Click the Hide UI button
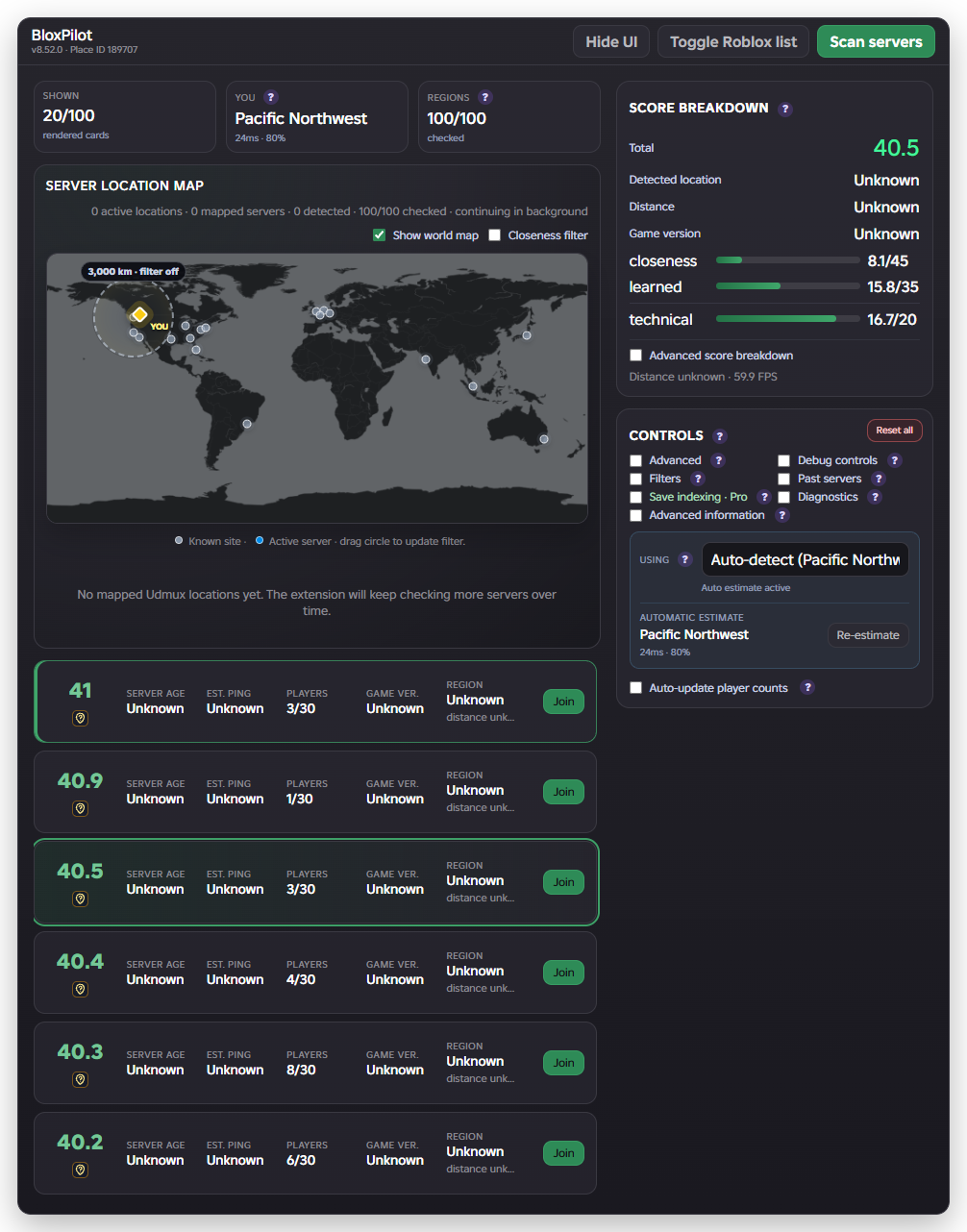 (x=611, y=41)
